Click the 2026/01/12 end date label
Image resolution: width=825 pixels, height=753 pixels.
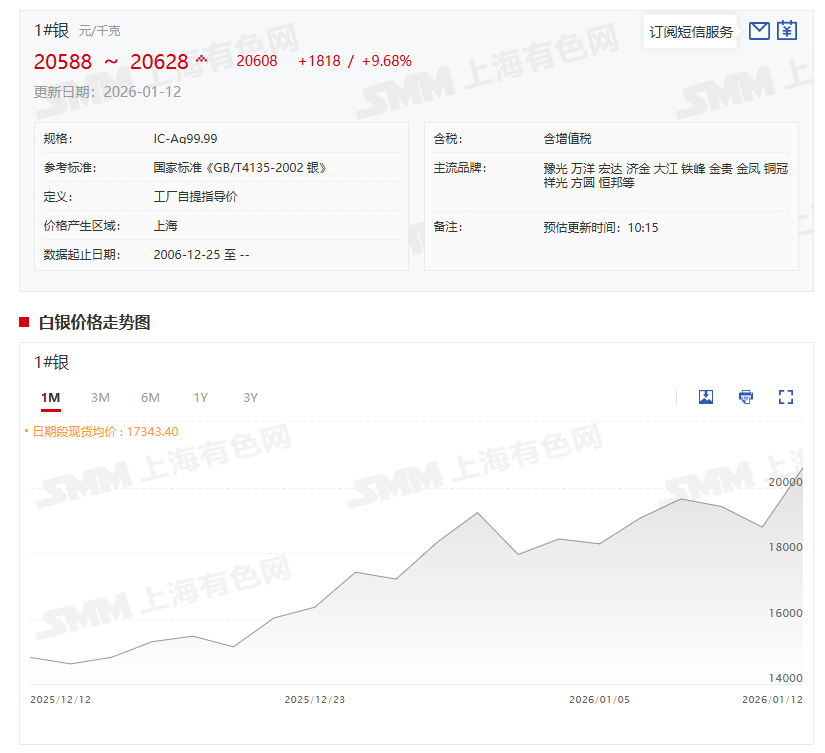coord(772,700)
